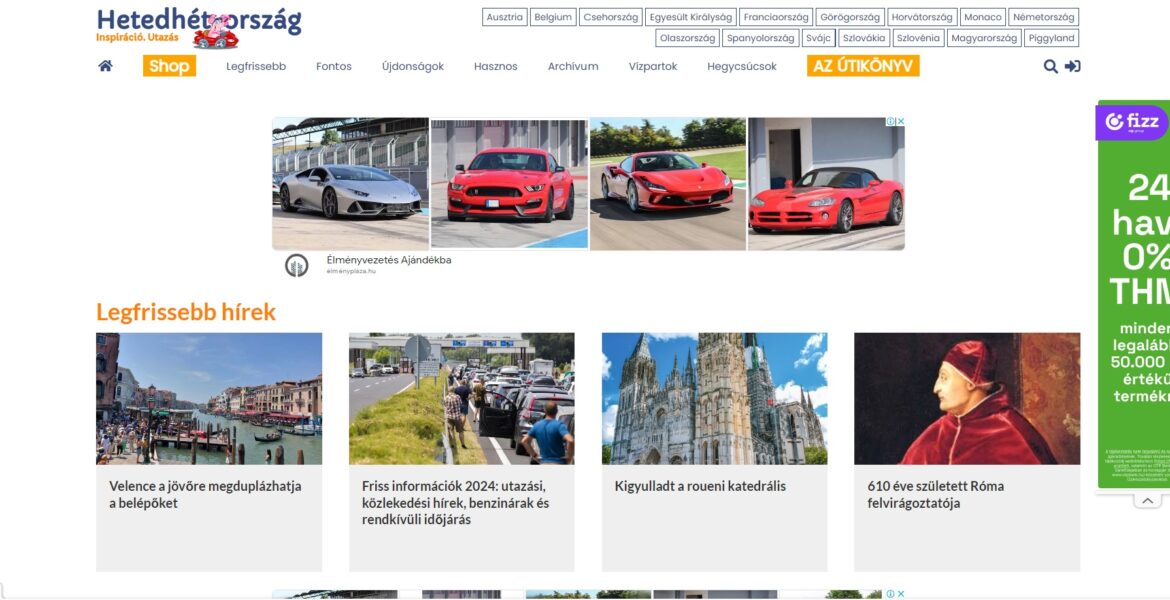Viewport: 1170px width, 600px height.
Task: Click the Élményplaza advertiser logo icon
Action: (296, 265)
